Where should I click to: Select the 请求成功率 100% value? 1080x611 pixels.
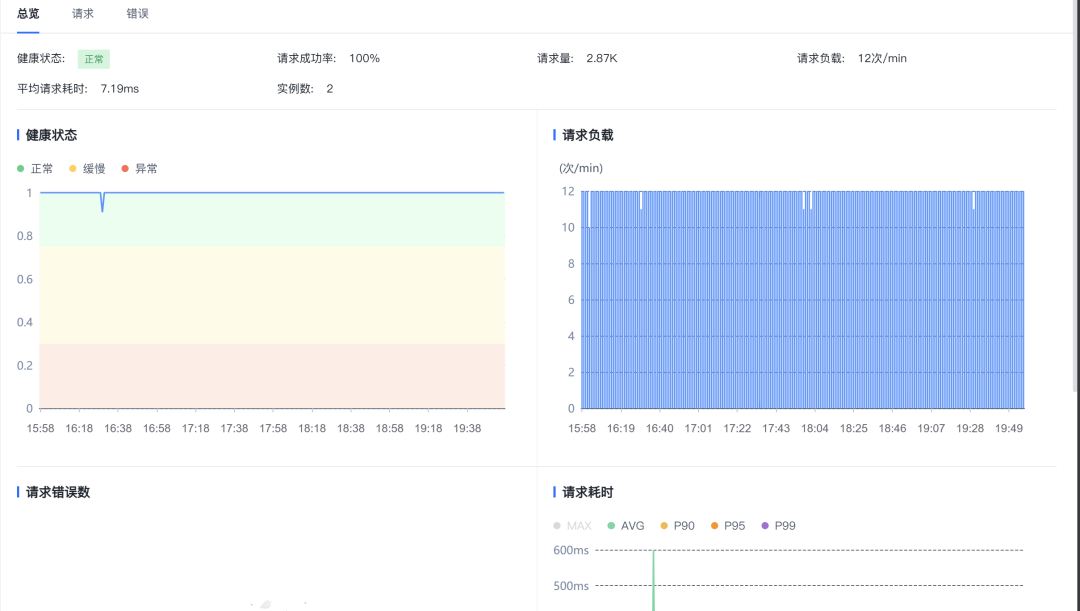click(x=364, y=59)
